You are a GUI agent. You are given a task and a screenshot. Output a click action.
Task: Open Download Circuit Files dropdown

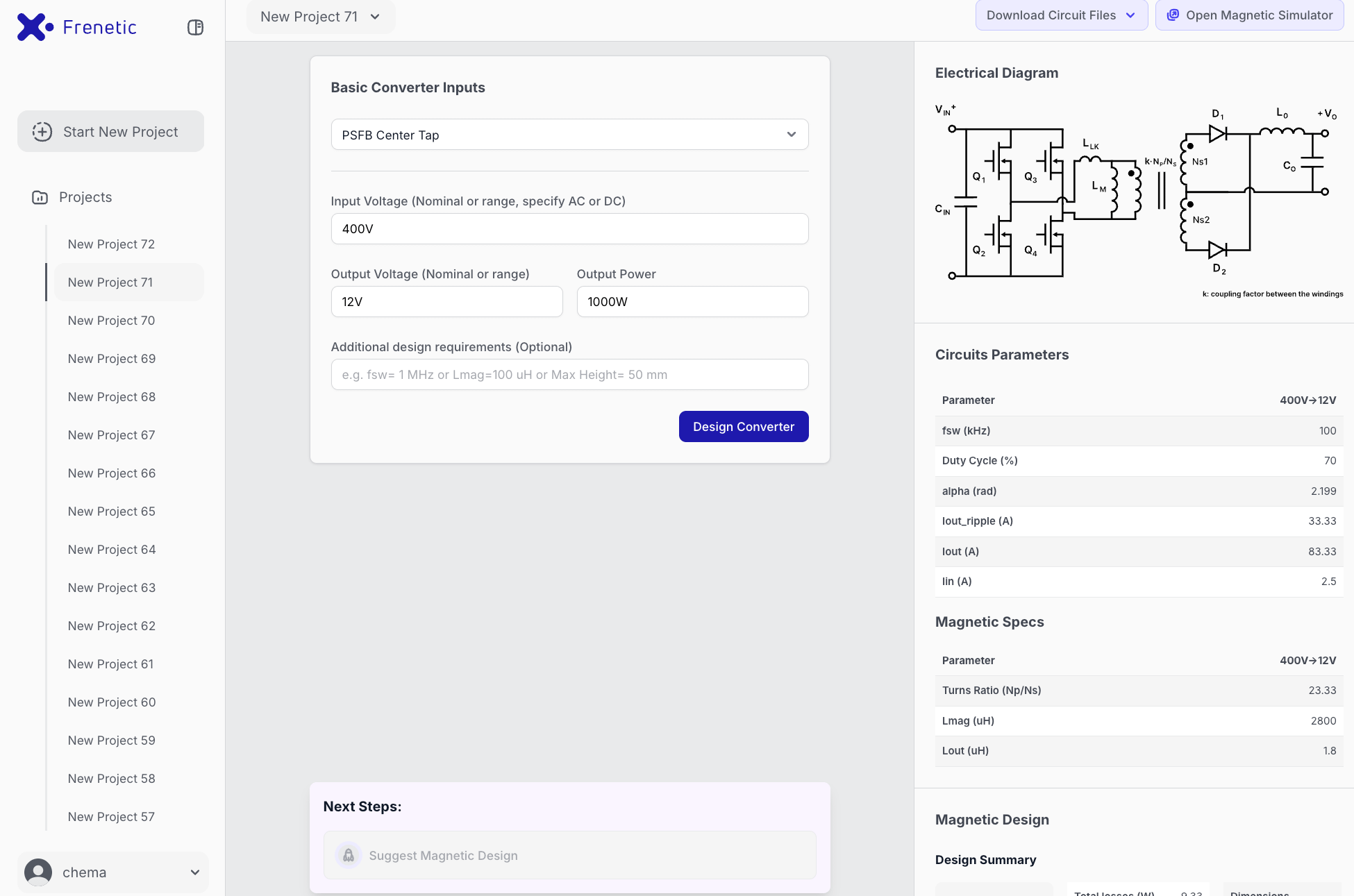1062,15
